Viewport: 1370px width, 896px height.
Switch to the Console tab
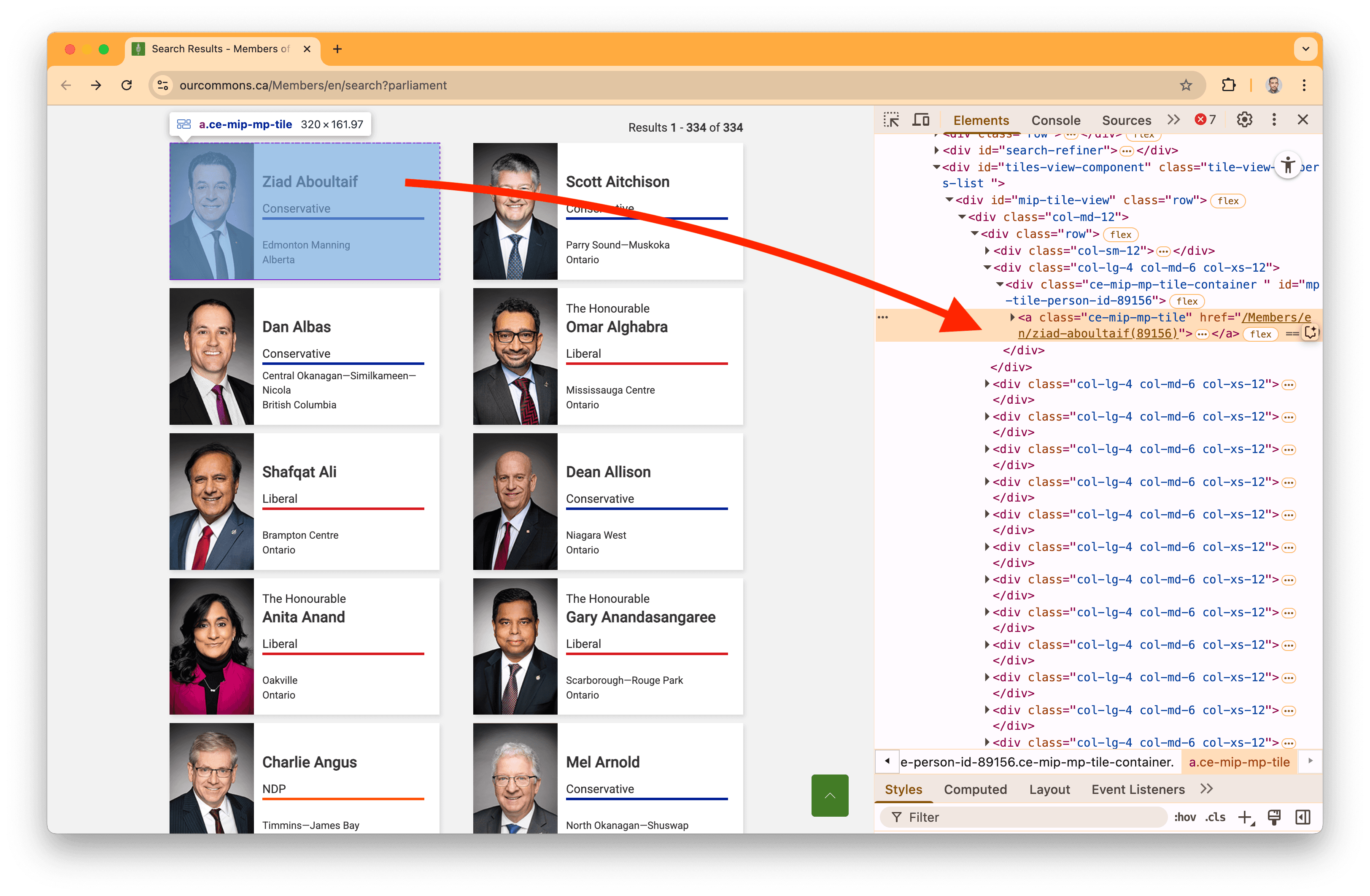pos(1056,120)
